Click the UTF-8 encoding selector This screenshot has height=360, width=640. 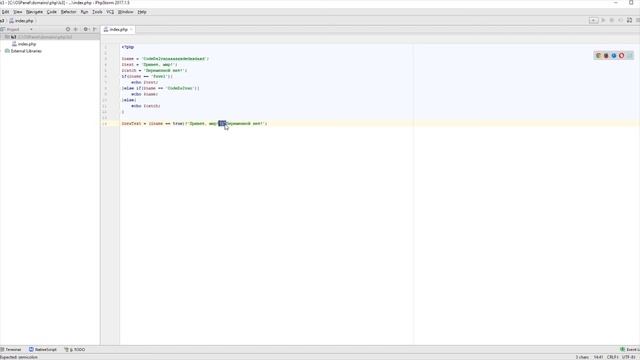pos(629,357)
